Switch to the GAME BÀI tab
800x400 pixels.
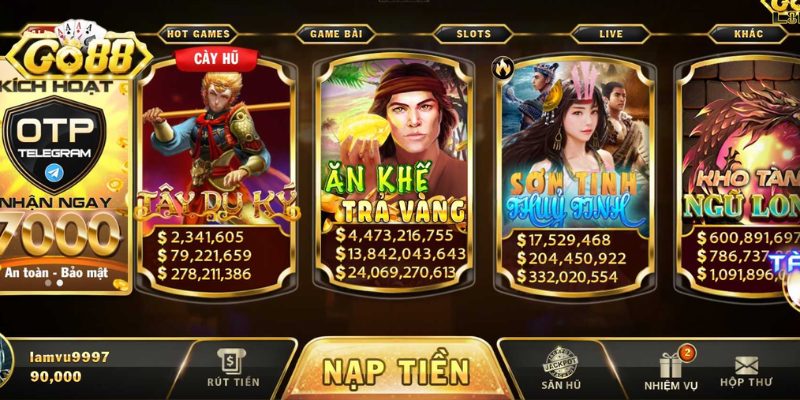point(336,35)
